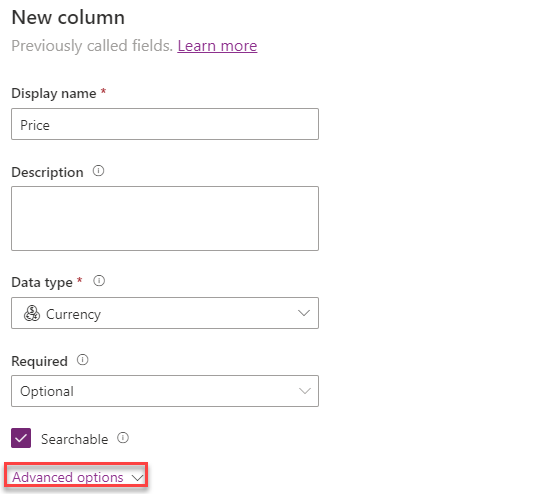Click the Description label text

tap(47, 172)
